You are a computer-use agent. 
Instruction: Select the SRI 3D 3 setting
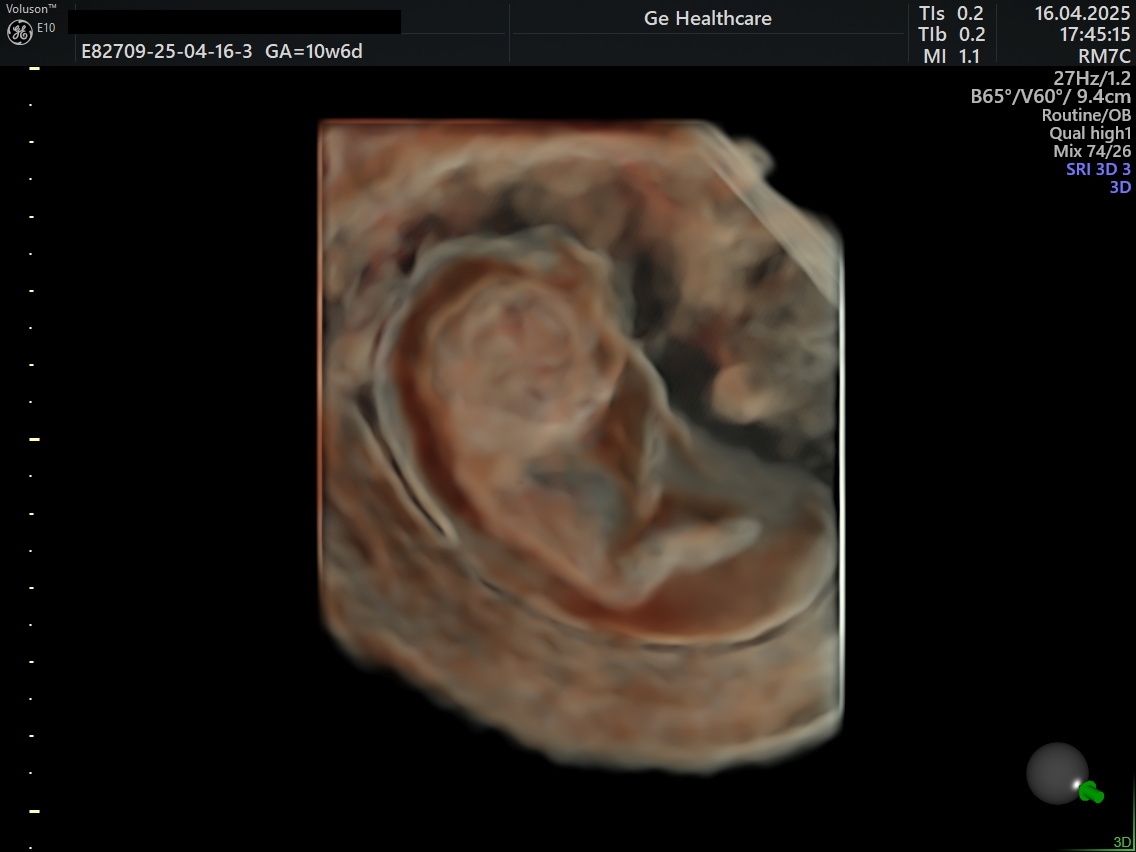1098,169
